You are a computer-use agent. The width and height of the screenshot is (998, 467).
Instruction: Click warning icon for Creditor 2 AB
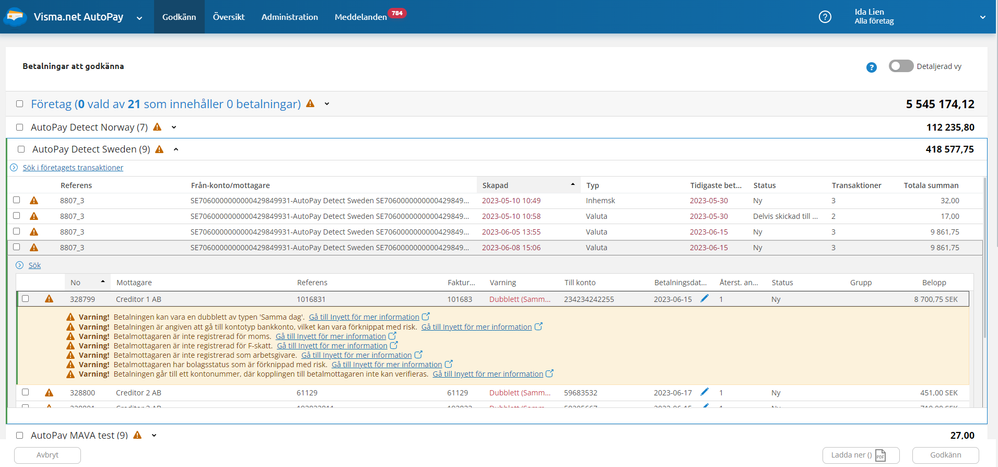[50, 393]
